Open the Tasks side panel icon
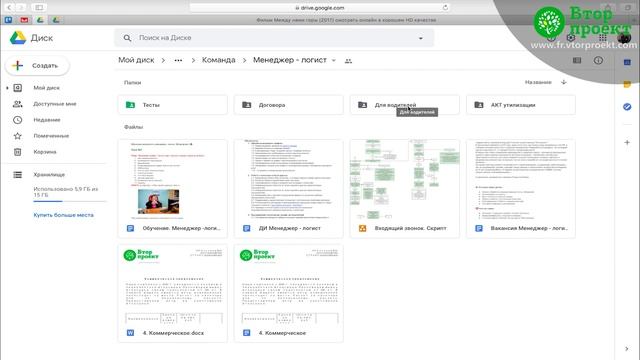Image resolution: width=640 pixels, height=360 pixels. pyautogui.click(x=627, y=107)
